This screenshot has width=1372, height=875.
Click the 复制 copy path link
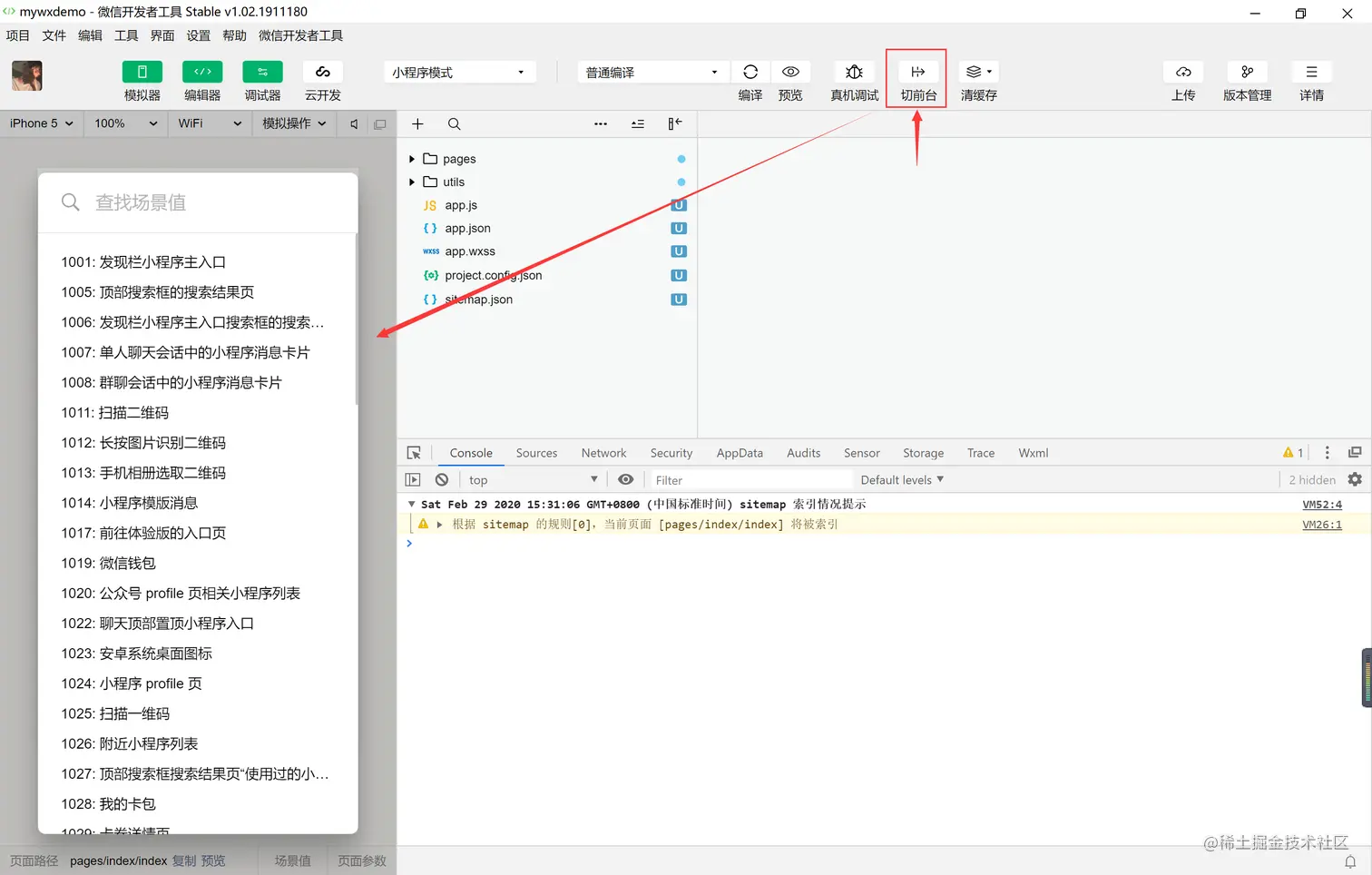coord(184,861)
